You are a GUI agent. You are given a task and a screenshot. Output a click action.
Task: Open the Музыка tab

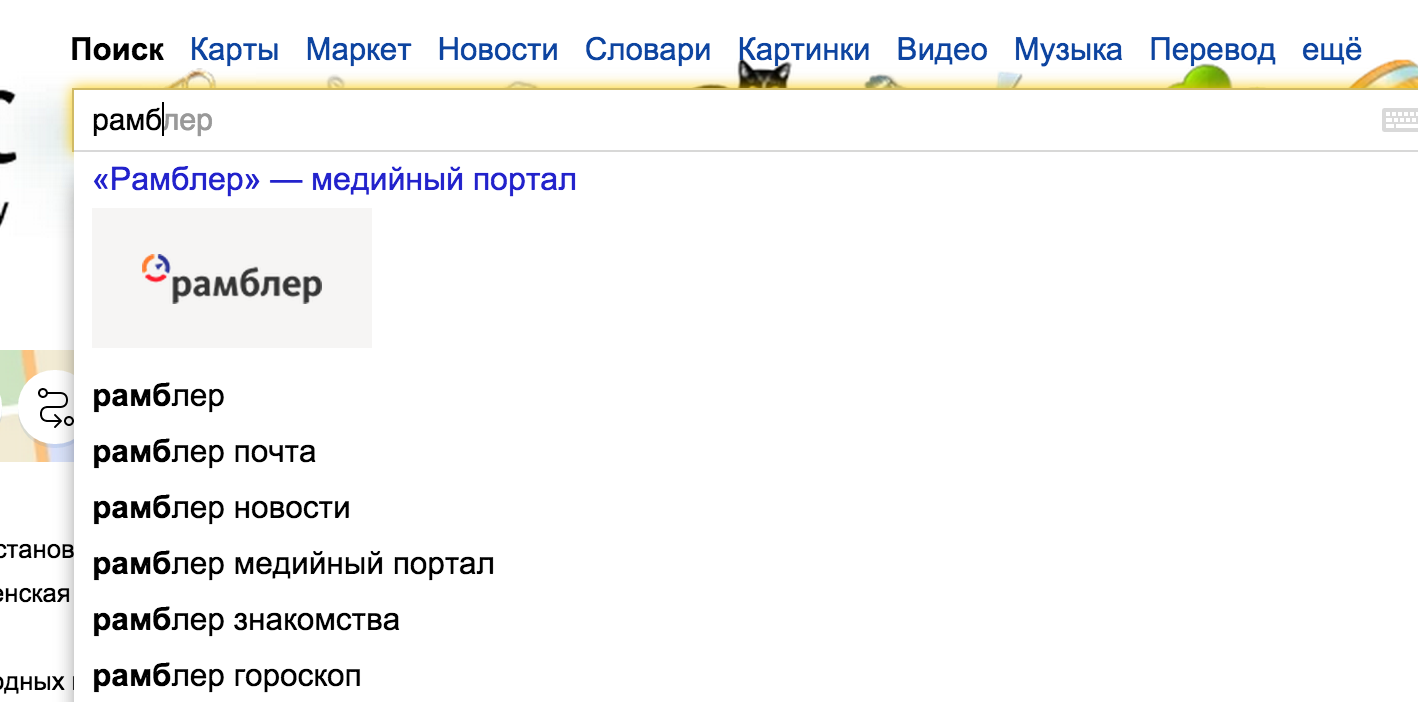(x=1067, y=50)
